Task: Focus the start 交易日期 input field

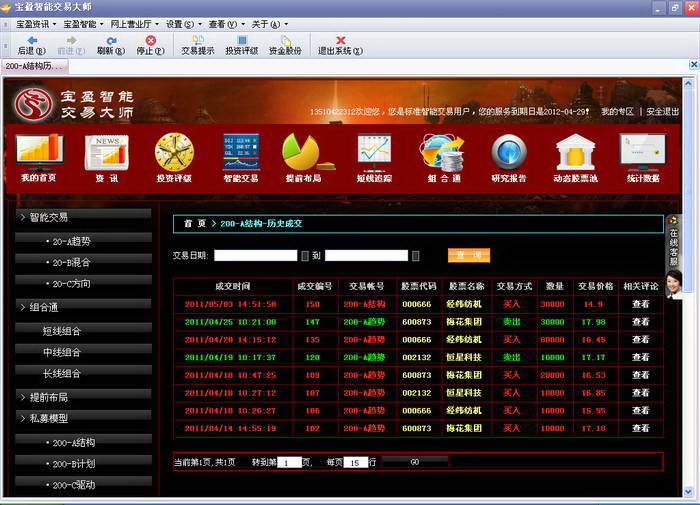Action: click(256, 255)
